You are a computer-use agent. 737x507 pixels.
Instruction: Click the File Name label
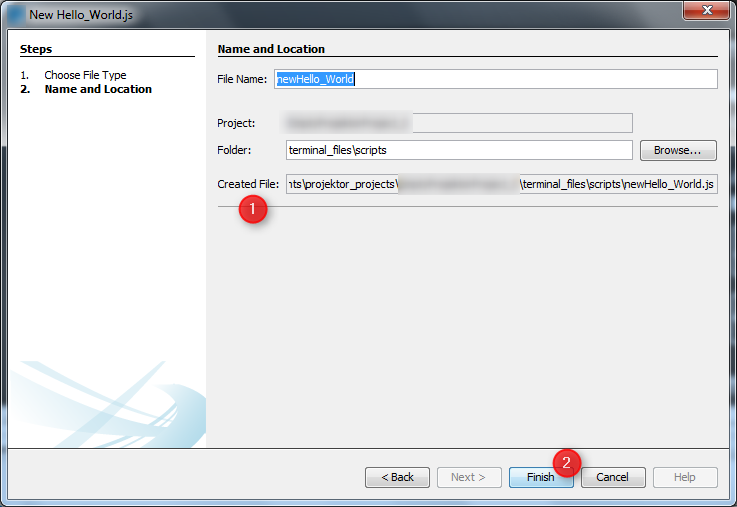click(x=242, y=79)
